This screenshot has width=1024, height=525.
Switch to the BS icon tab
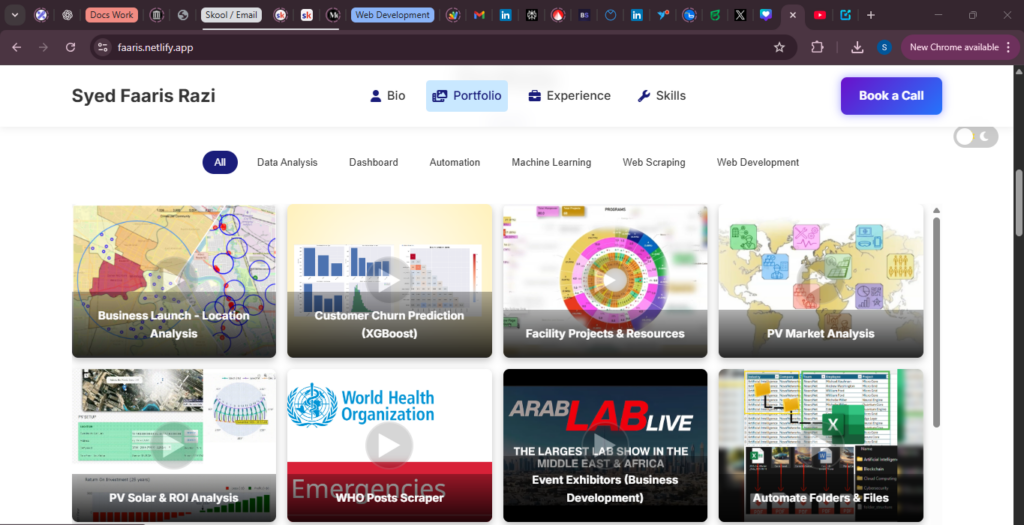pos(584,15)
